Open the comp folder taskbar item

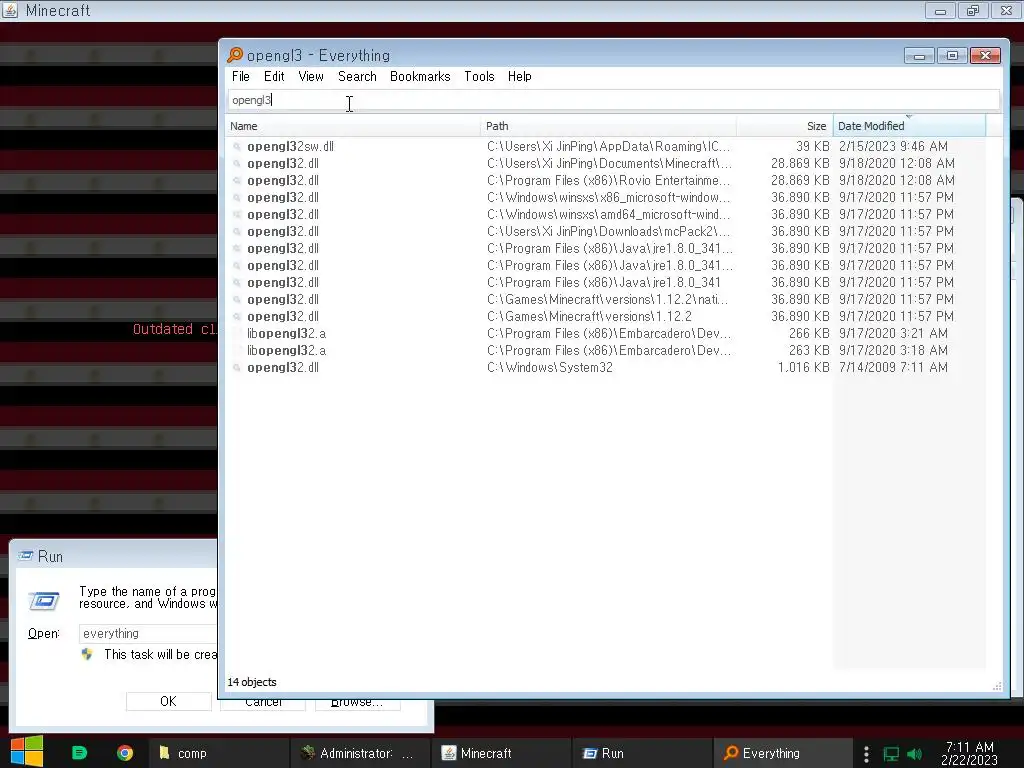tap(218, 753)
